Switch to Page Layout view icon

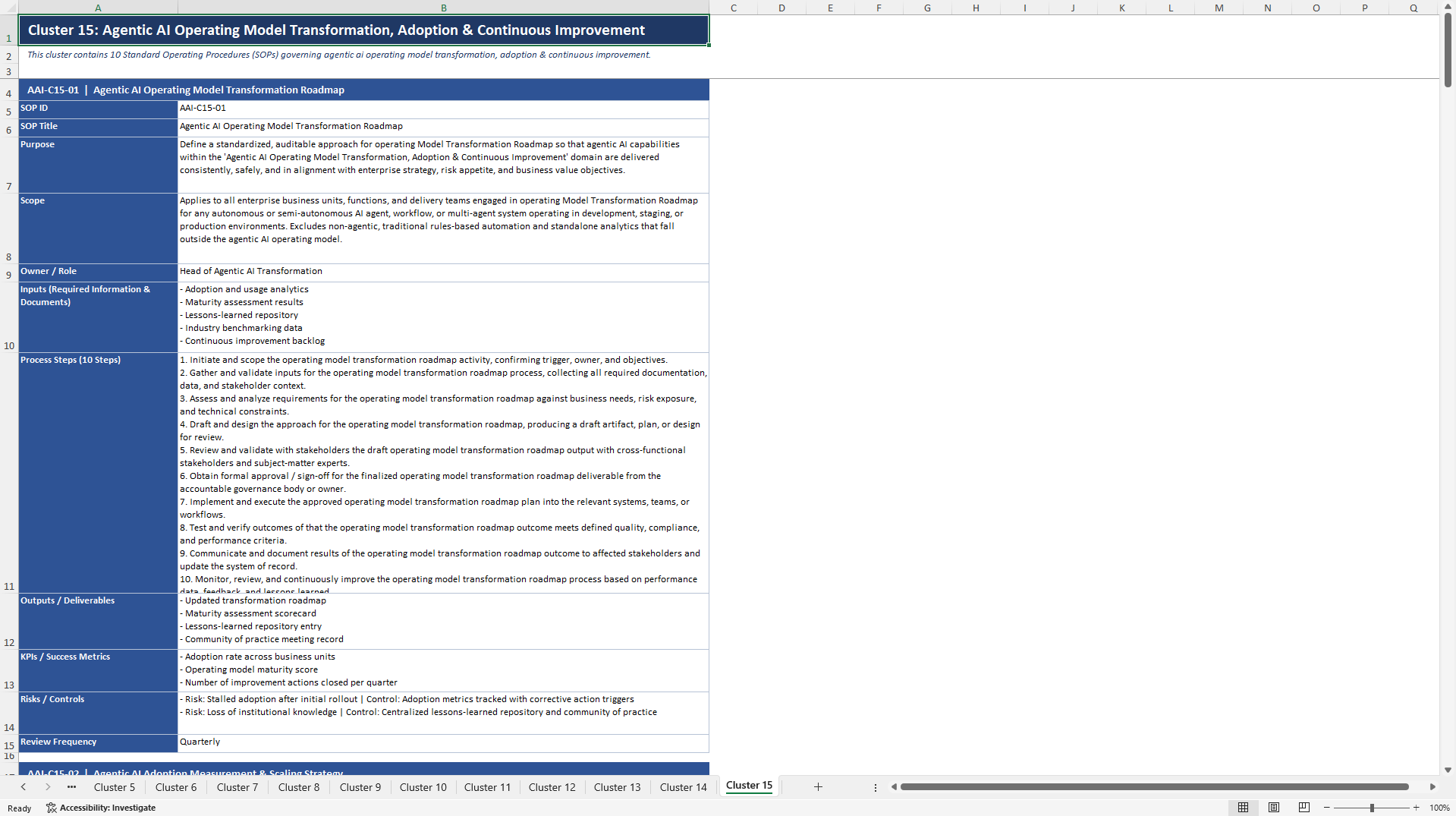click(1274, 808)
